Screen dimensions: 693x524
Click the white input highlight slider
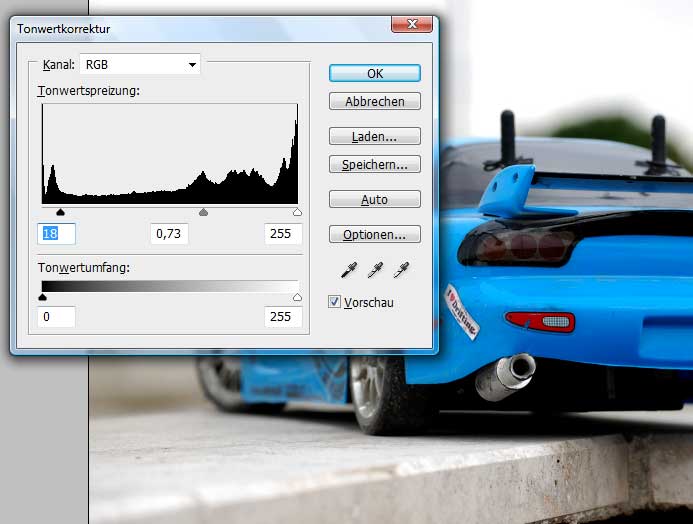point(297,213)
